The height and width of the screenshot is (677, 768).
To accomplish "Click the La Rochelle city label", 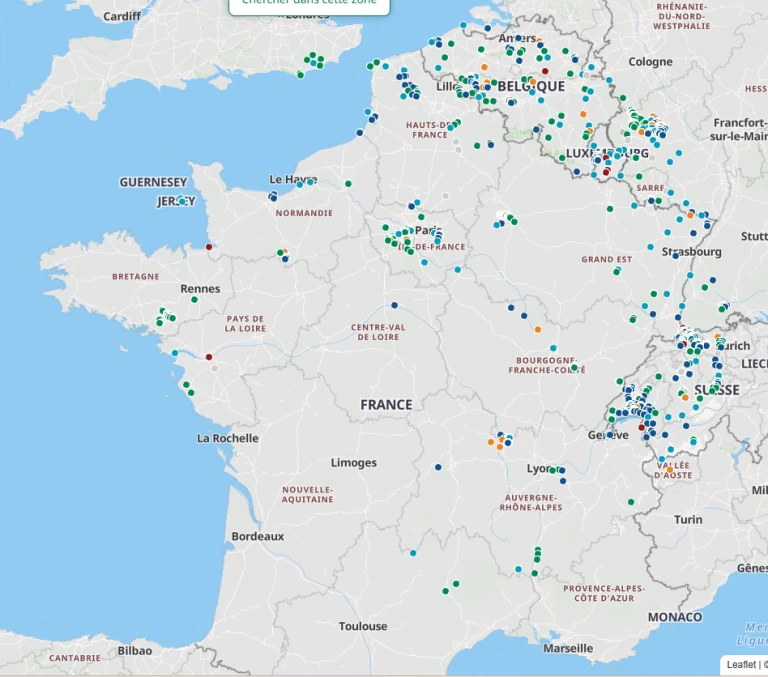I will click(228, 438).
